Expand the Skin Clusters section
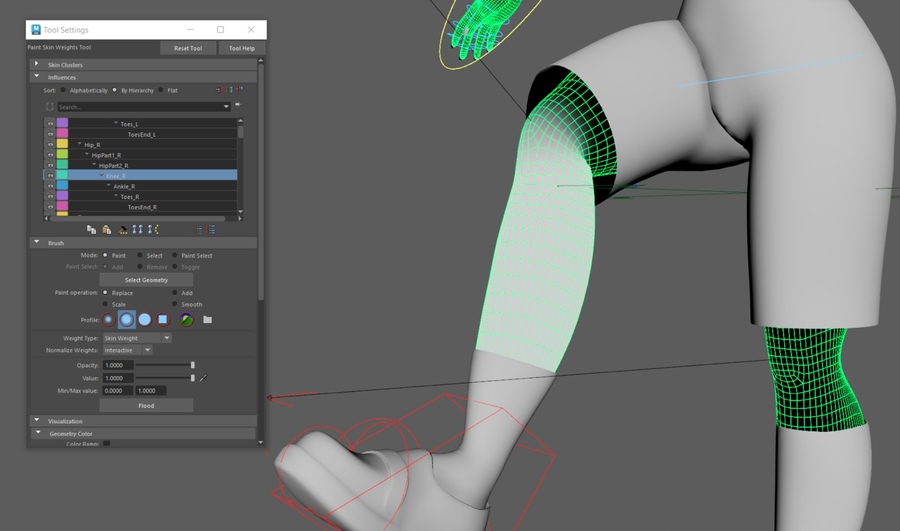 [x=38, y=65]
